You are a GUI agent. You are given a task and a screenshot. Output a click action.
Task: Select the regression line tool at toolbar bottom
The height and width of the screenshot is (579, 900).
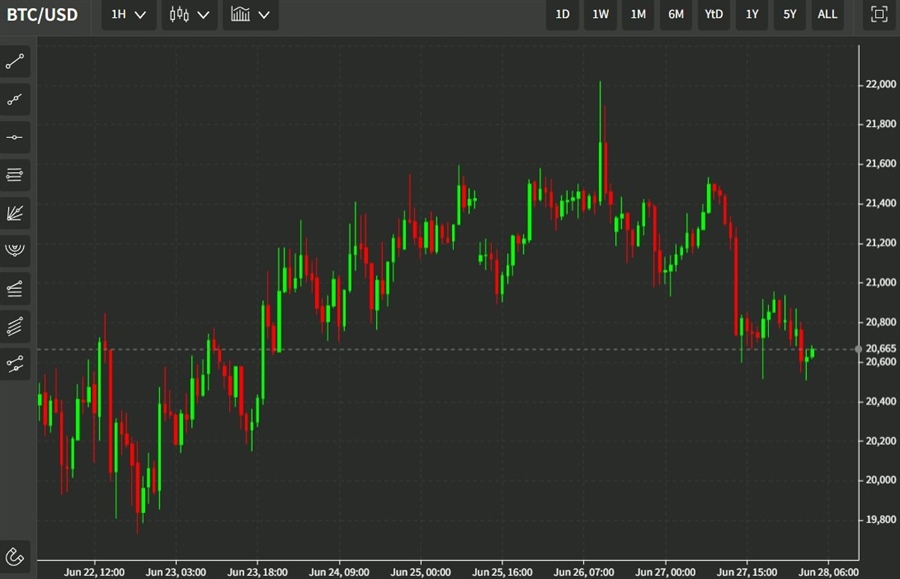pyautogui.click(x=15, y=363)
